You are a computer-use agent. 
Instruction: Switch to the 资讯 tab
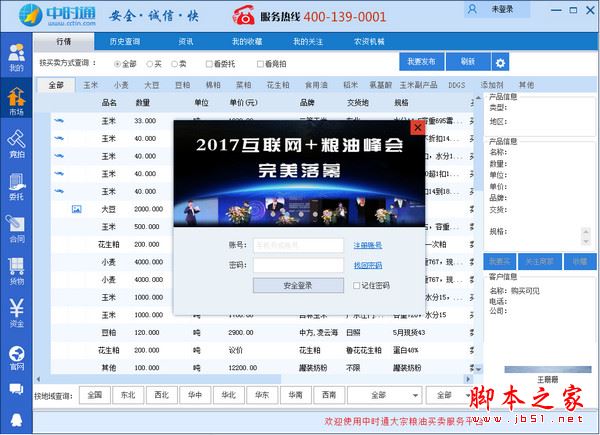click(x=186, y=42)
